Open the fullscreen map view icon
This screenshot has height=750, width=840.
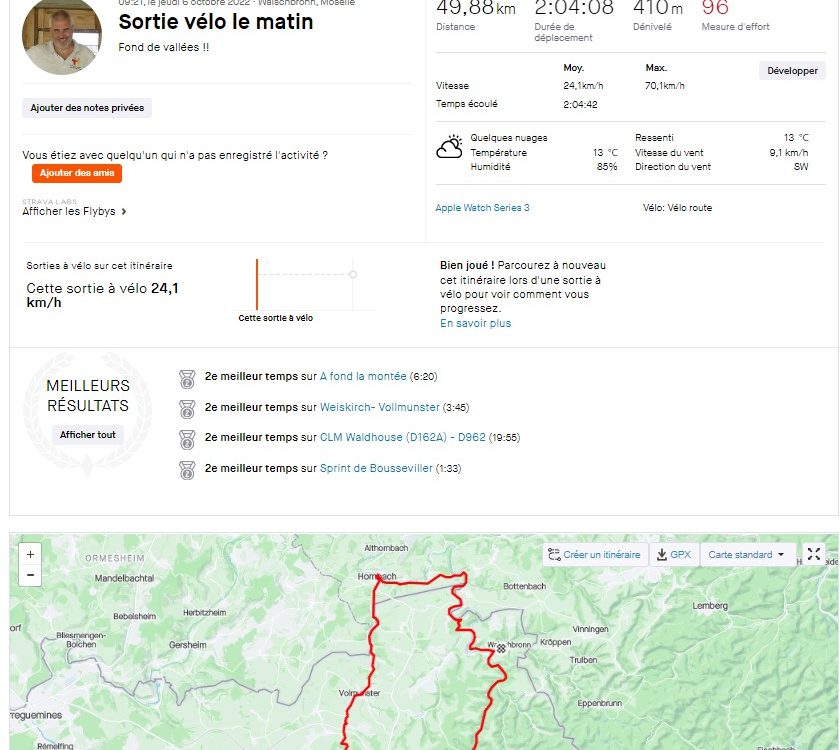pos(814,554)
